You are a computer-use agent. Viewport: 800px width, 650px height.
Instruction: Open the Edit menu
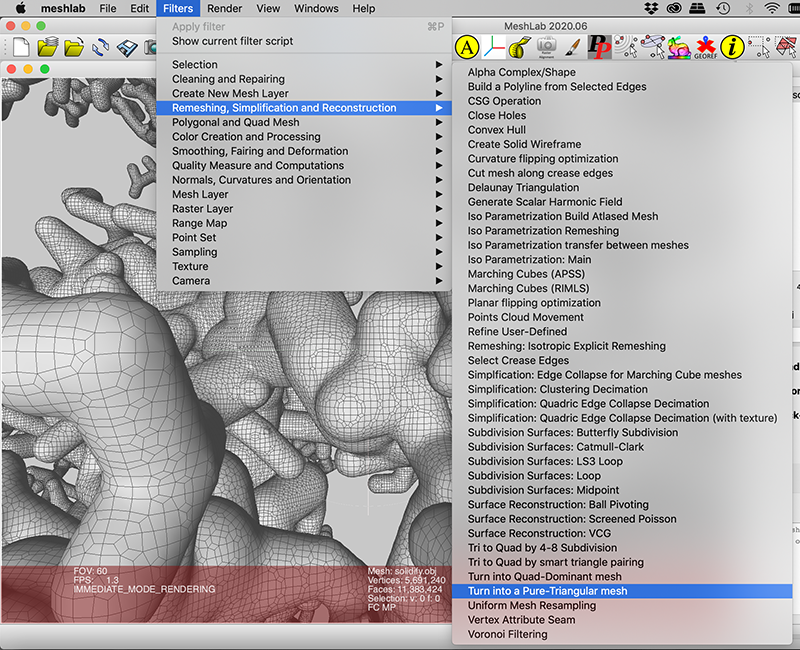coord(139,8)
